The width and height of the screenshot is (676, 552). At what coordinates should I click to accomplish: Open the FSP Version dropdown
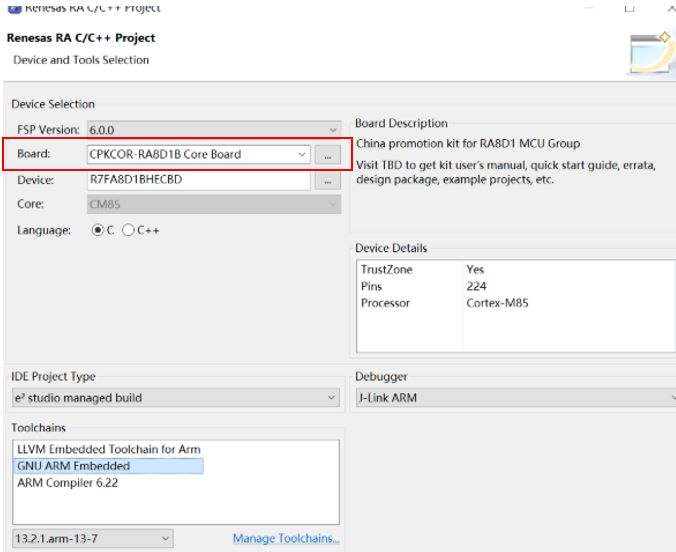(x=214, y=130)
